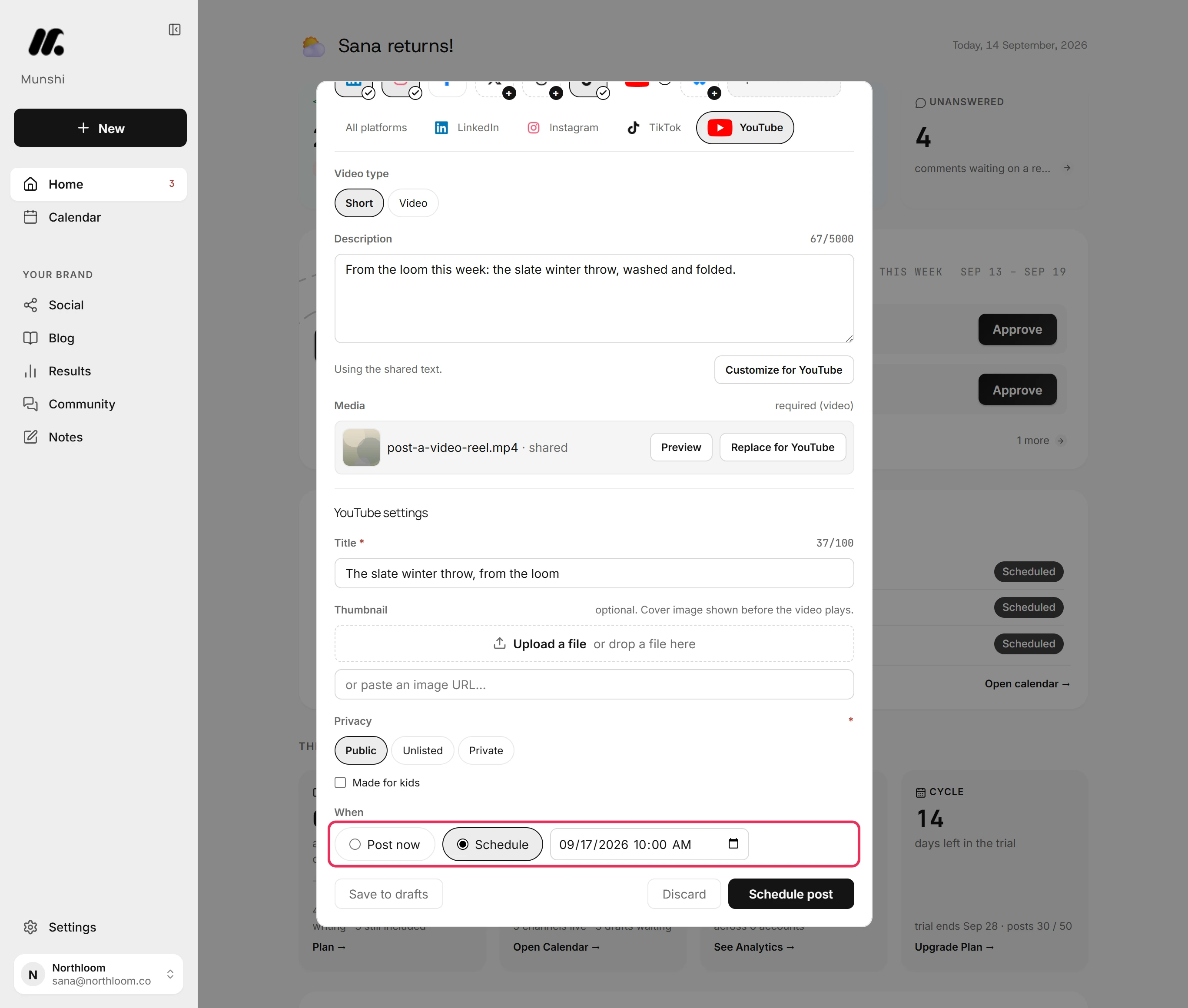Image resolution: width=1188 pixels, height=1008 pixels.
Task: Click the YouTube Title input field
Action: 594,573
